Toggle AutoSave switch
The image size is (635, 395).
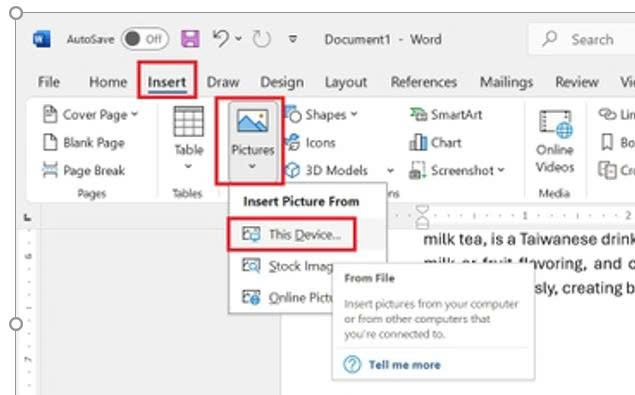pos(145,39)
